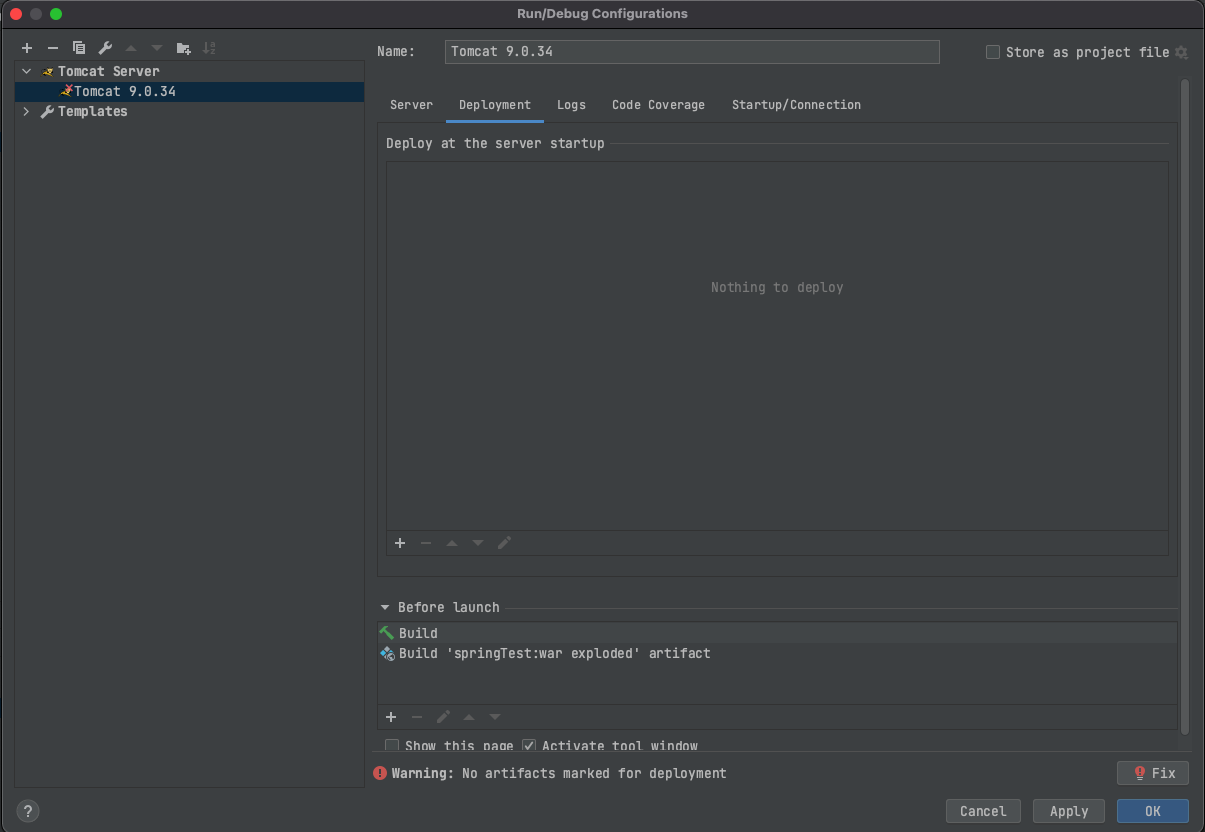
Task: Confirm with the OK button
Action: click(1153, 811)
